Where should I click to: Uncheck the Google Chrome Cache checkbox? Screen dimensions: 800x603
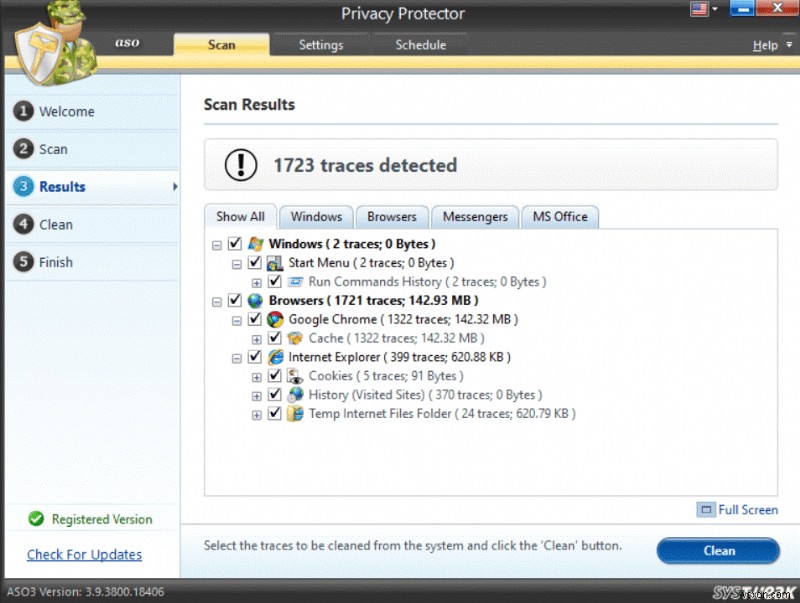(275, 337)
